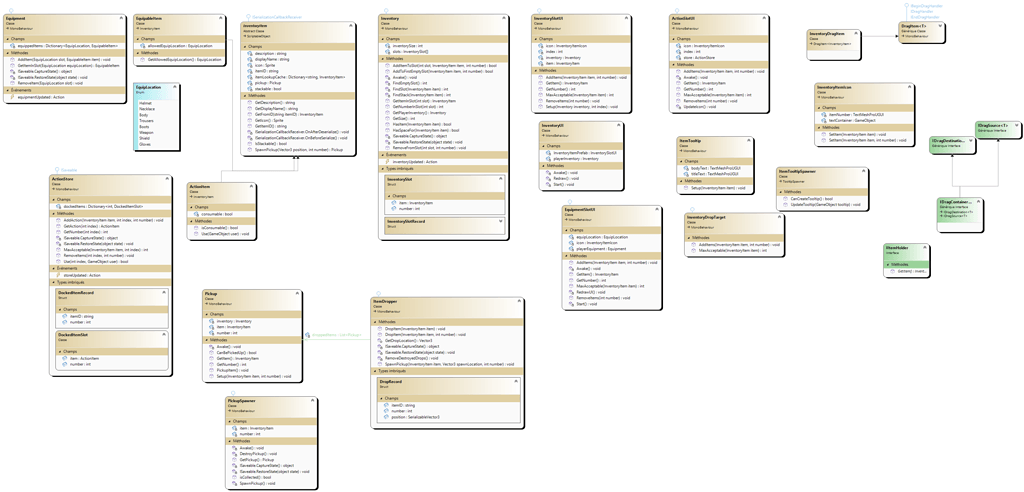
Task: Click the DestroyPickup method icon in PickupSpawner
Action: (x=236, y=453)
